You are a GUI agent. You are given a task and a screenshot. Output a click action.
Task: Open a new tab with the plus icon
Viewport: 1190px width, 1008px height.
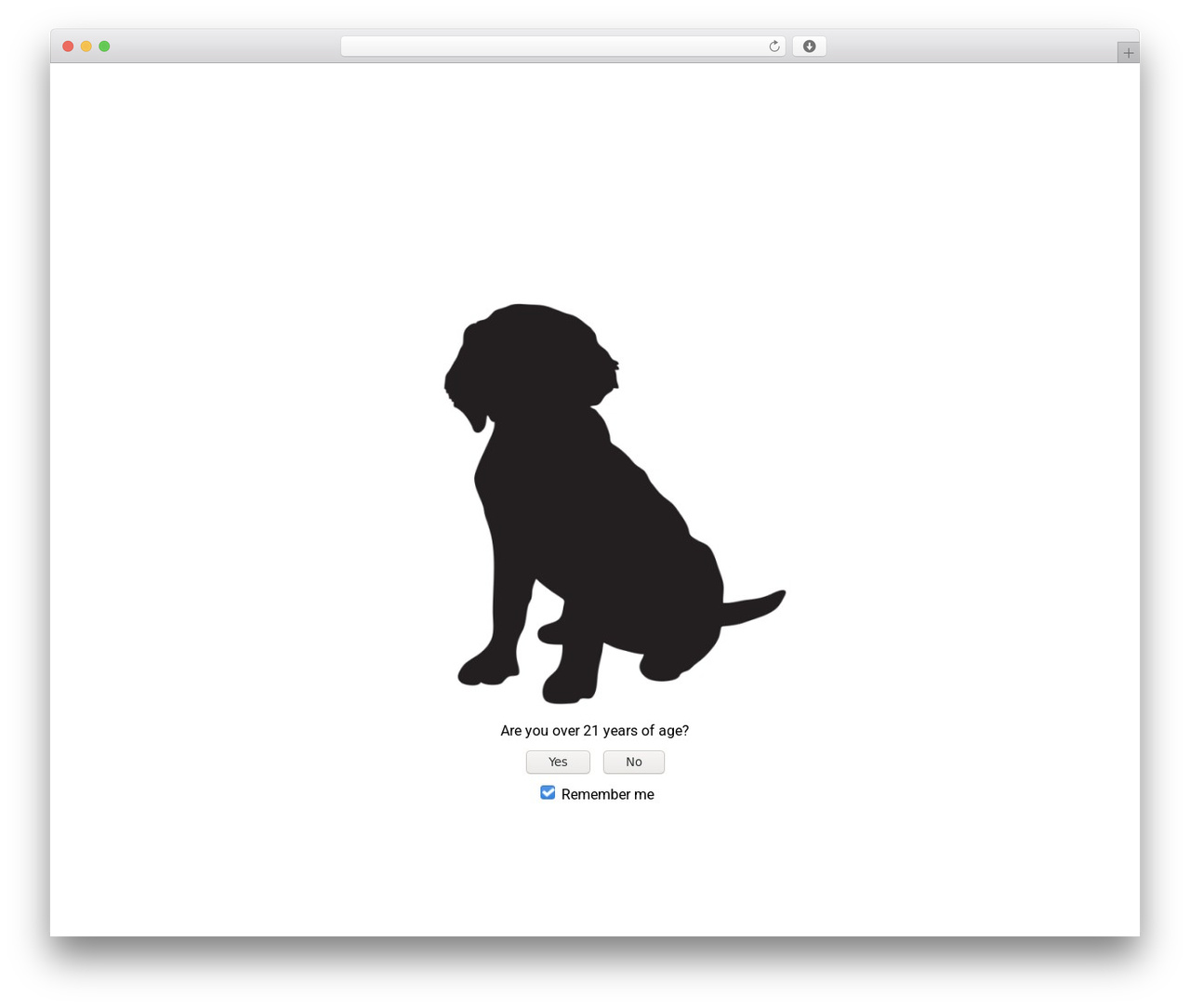[1128, 53]
